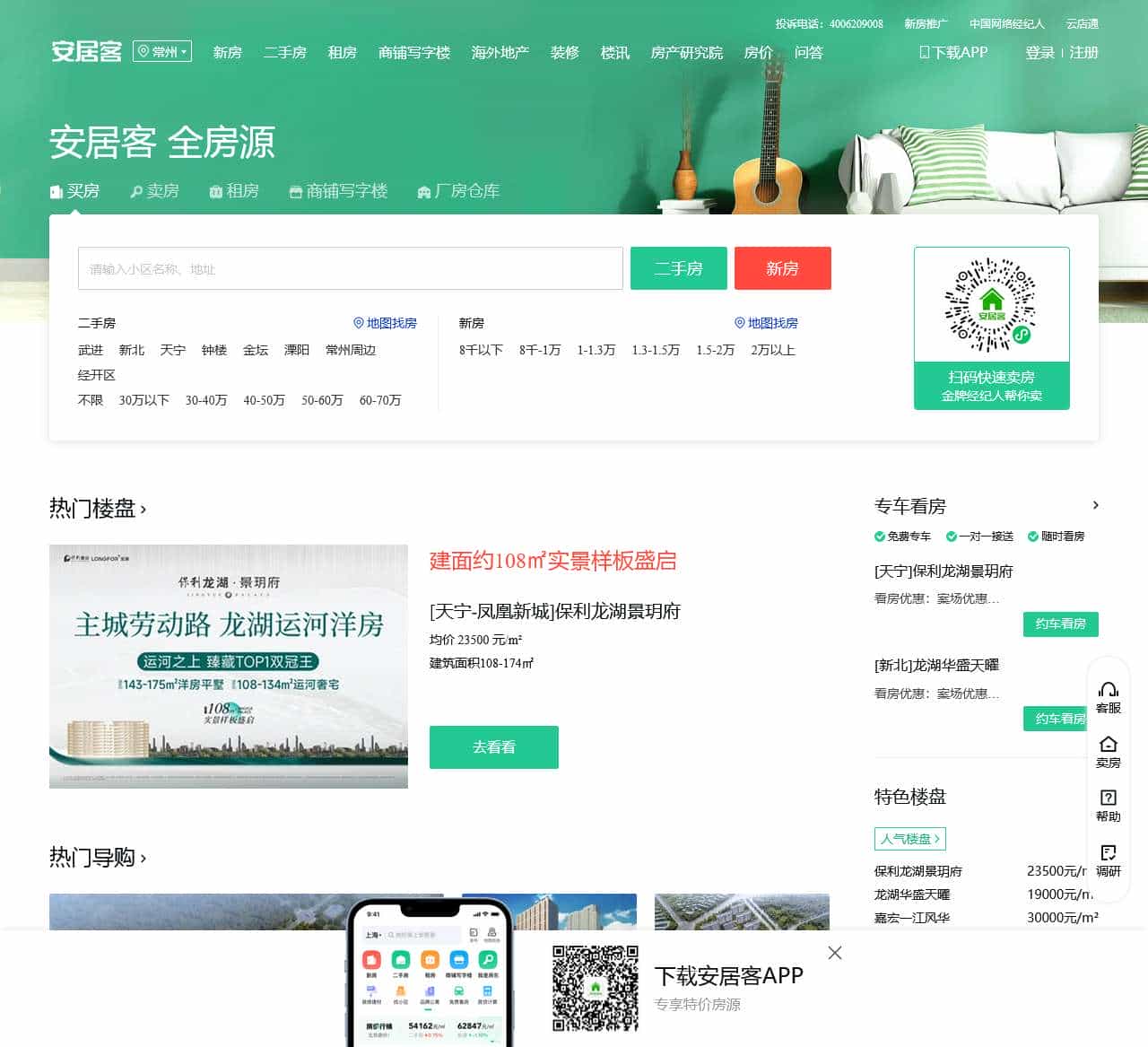Viewport: 1148px width, 1047px height.
Task: Open 房价 navigation item
Action: point(759,53)
